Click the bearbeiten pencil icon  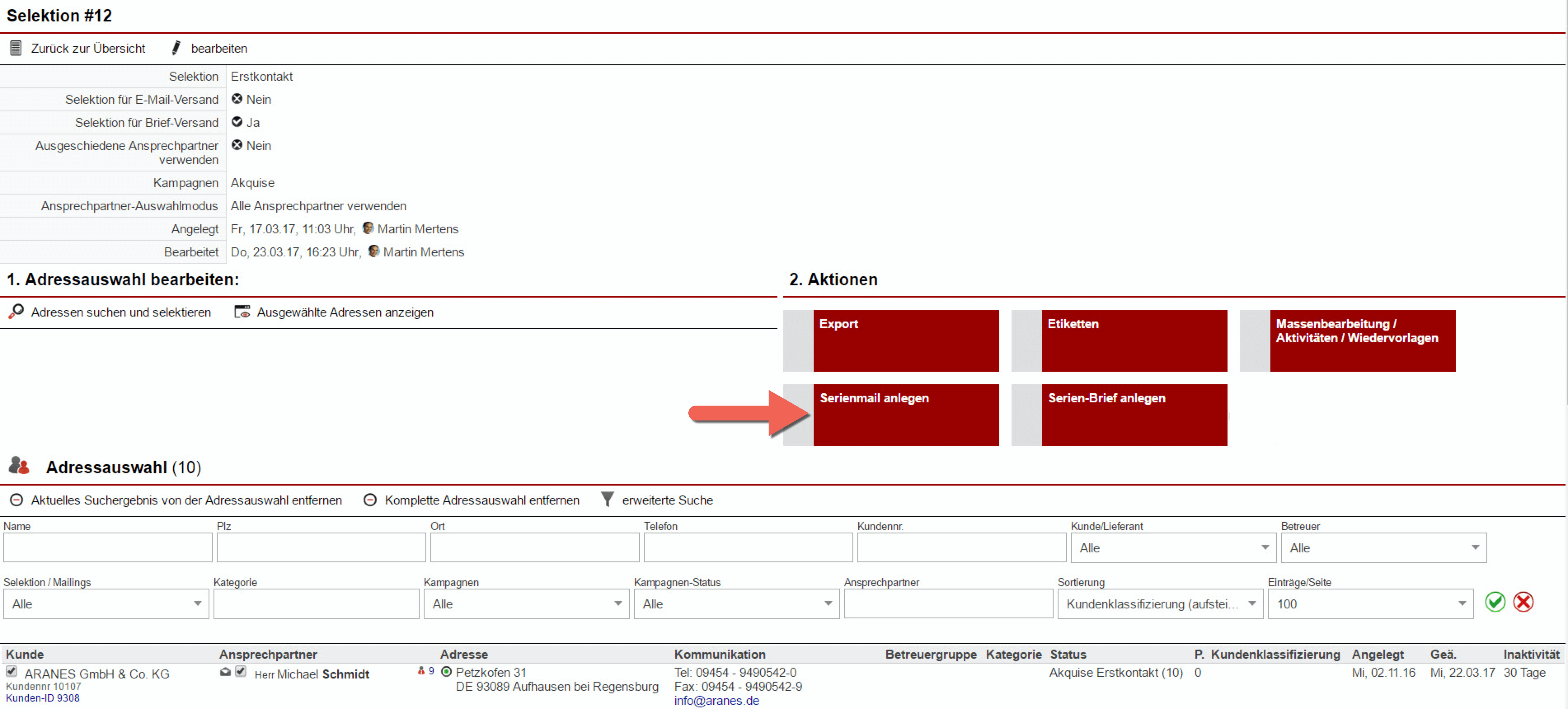176,47
